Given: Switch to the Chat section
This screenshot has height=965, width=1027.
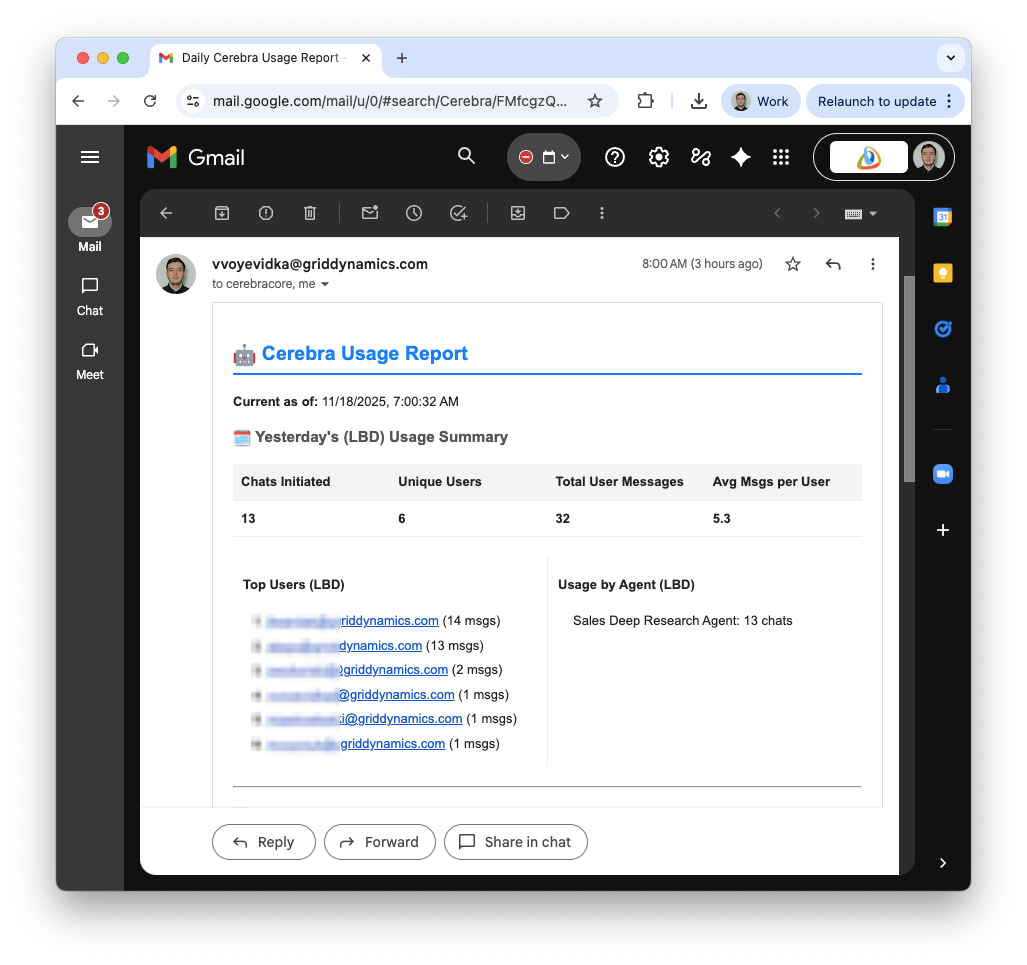Looking at the screenshot, I should (90, 297).
